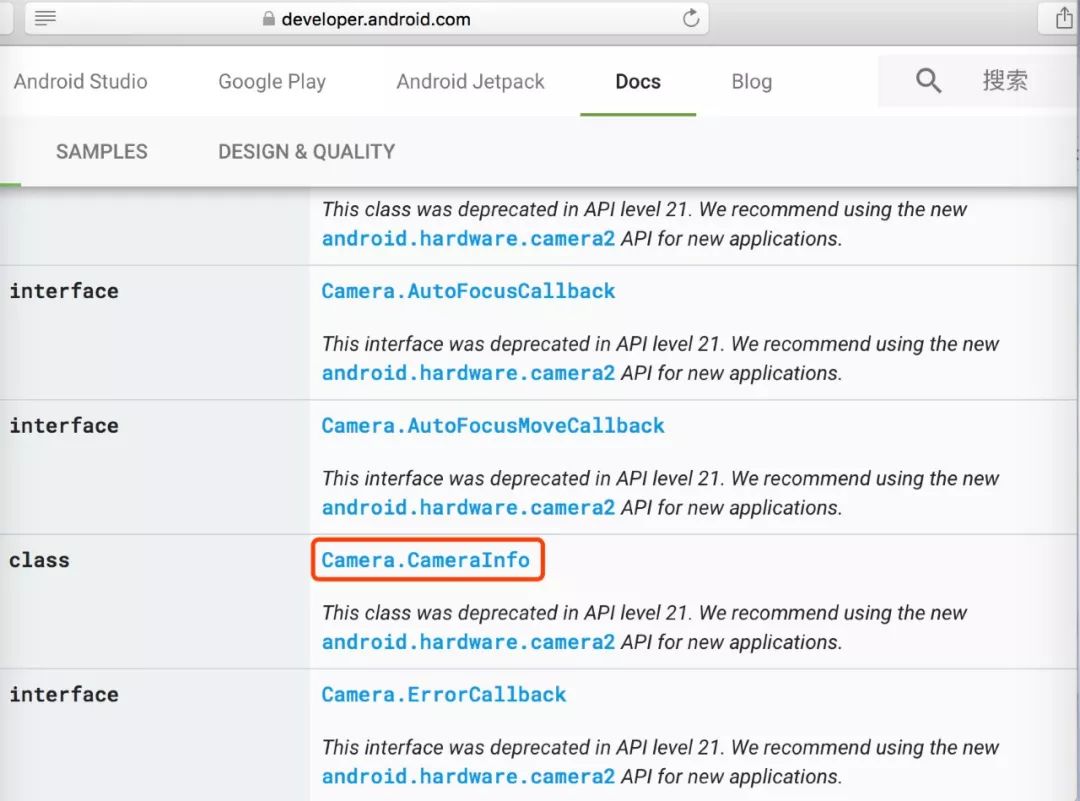Click the magnifying glass search icon
This screenshot has height=801, width=1080.
coord(928,81)
